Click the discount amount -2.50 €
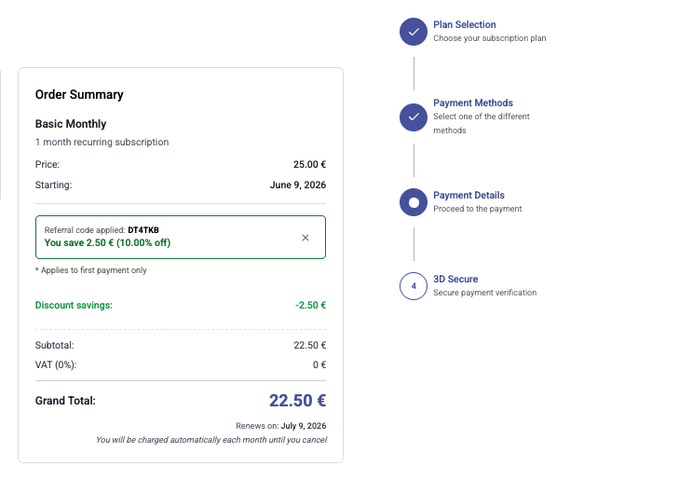 tap(310, 305)
